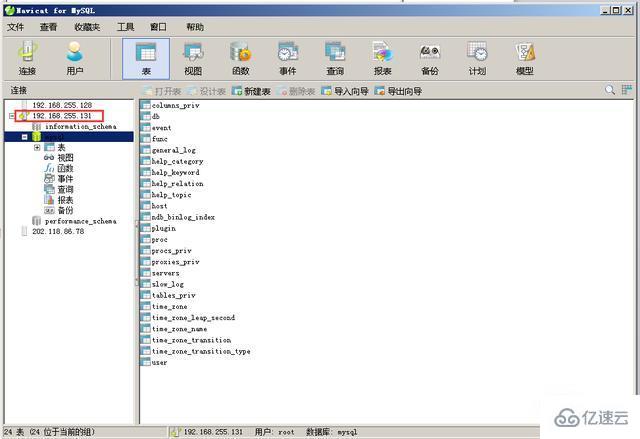Select the 报表 (Report) toolbar icon
Viewport: 640px width, 439px height.
click(x=382, y=59)
